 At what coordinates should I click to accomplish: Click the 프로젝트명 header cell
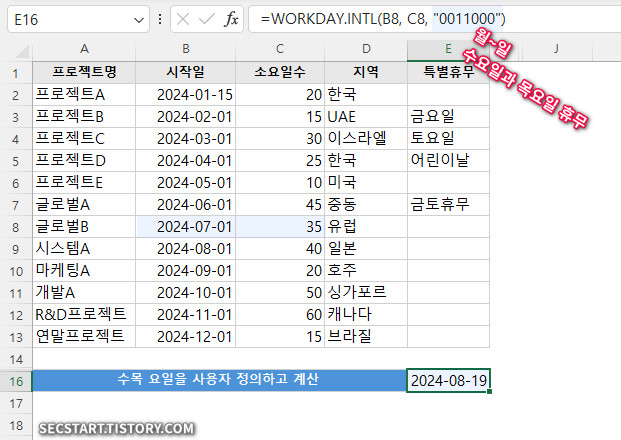[x=84, y=72]
